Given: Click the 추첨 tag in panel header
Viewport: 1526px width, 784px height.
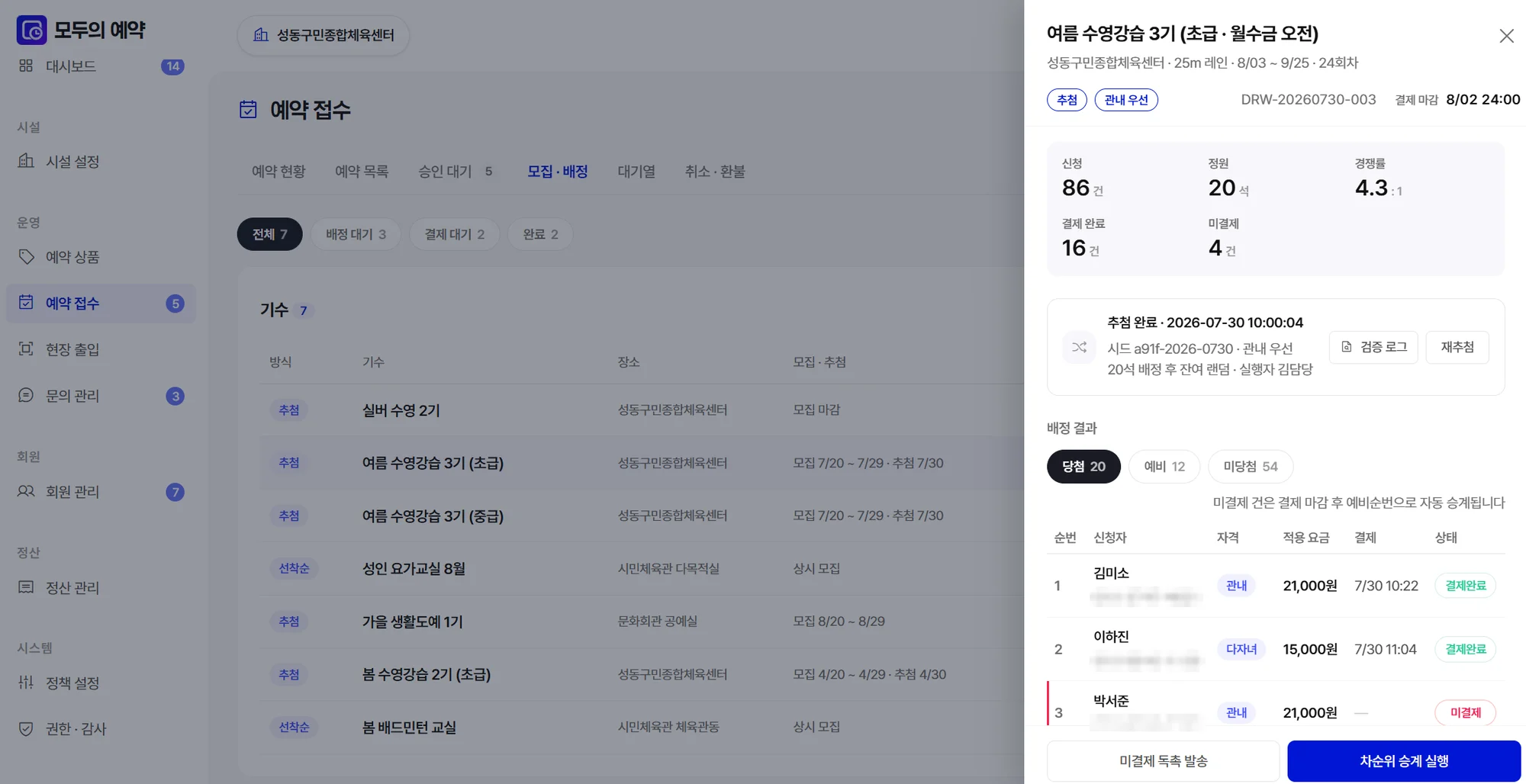Looking at the screenshot, I should pos(1067,100).
